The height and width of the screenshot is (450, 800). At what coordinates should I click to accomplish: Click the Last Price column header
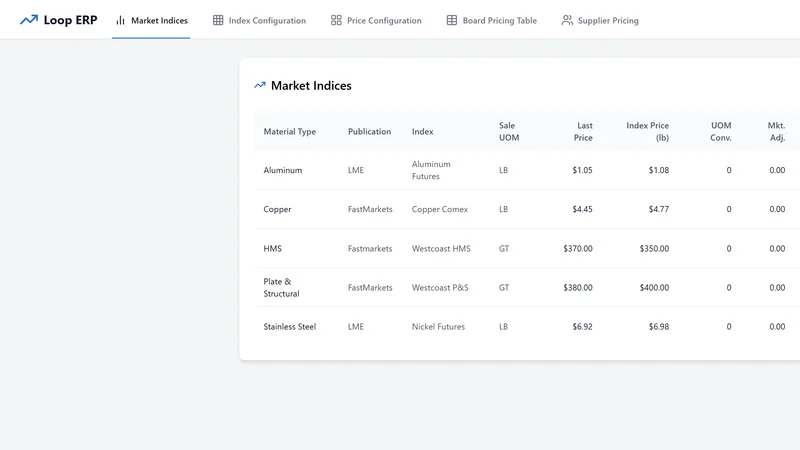click(583, 132)
